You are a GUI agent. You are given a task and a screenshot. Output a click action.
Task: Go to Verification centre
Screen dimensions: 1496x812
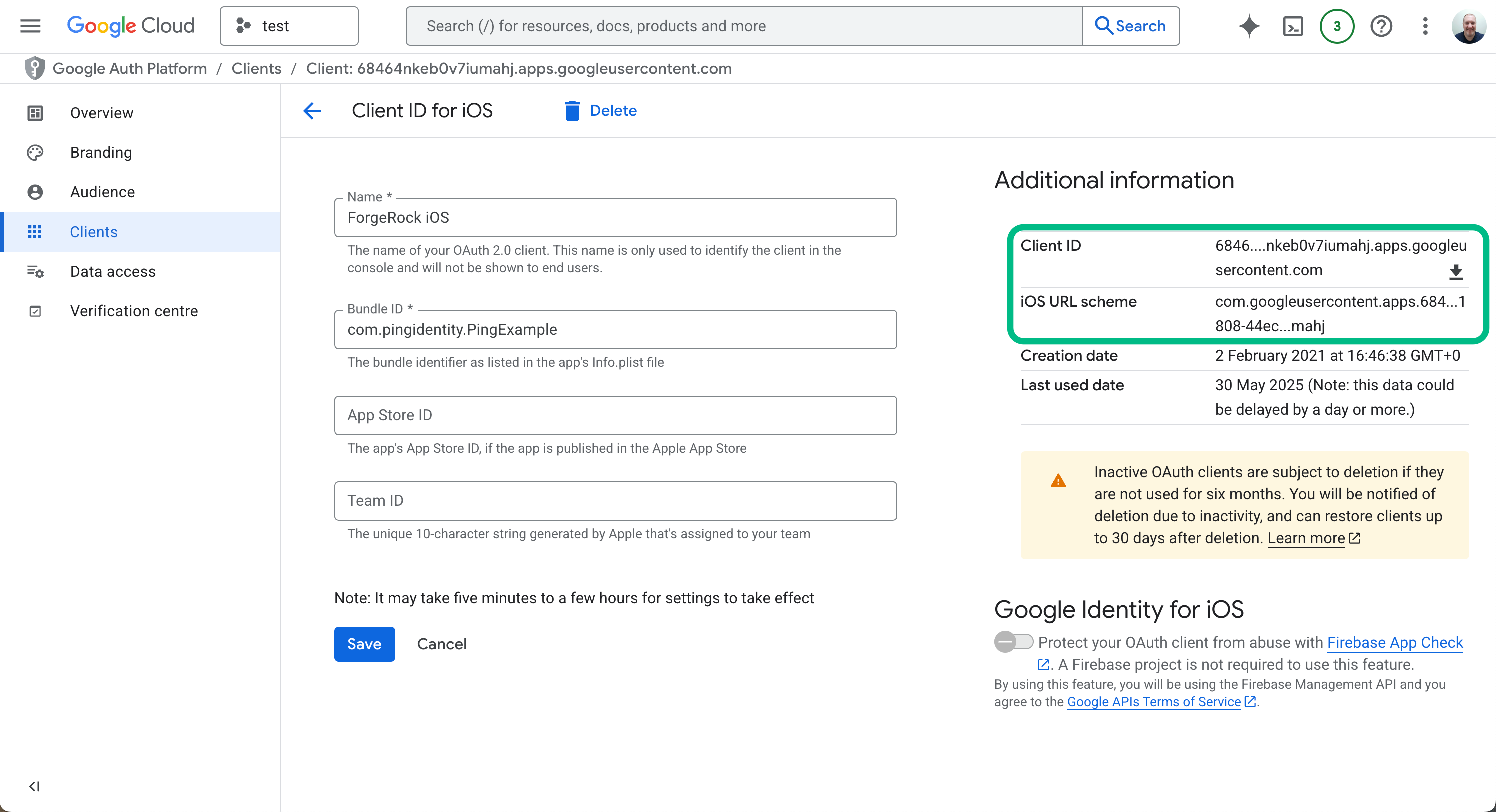133,310
